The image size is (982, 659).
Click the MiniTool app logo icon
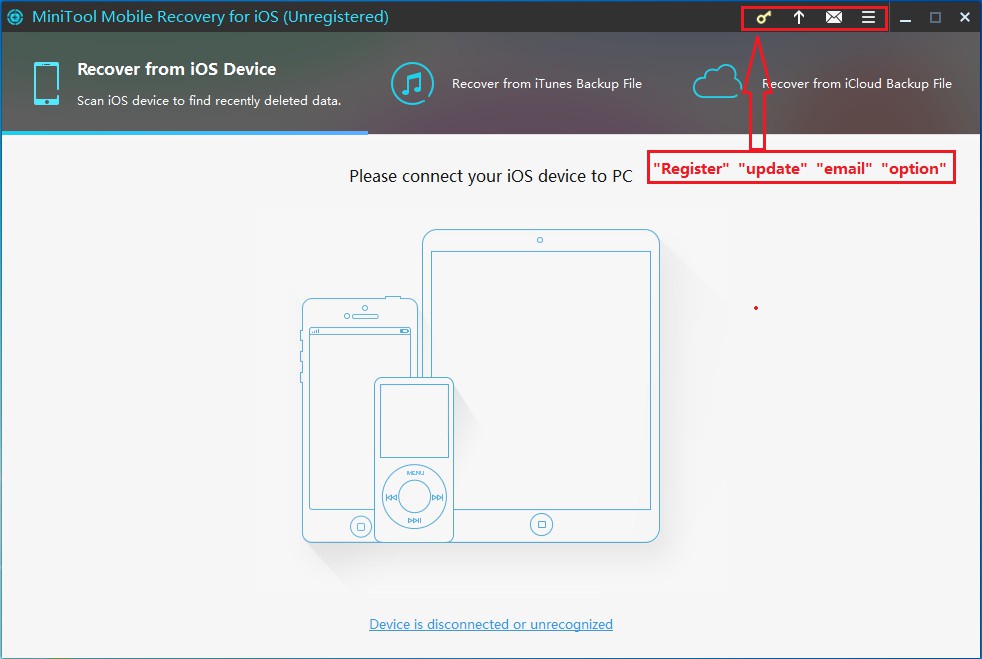coord(14,17)
